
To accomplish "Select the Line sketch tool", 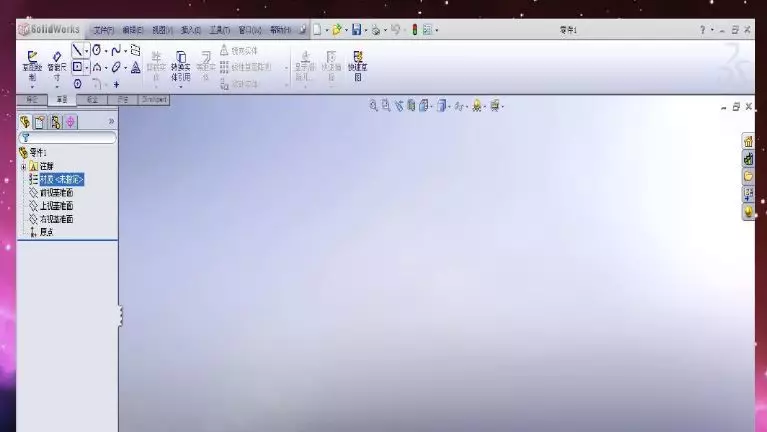I will (77, 50).
